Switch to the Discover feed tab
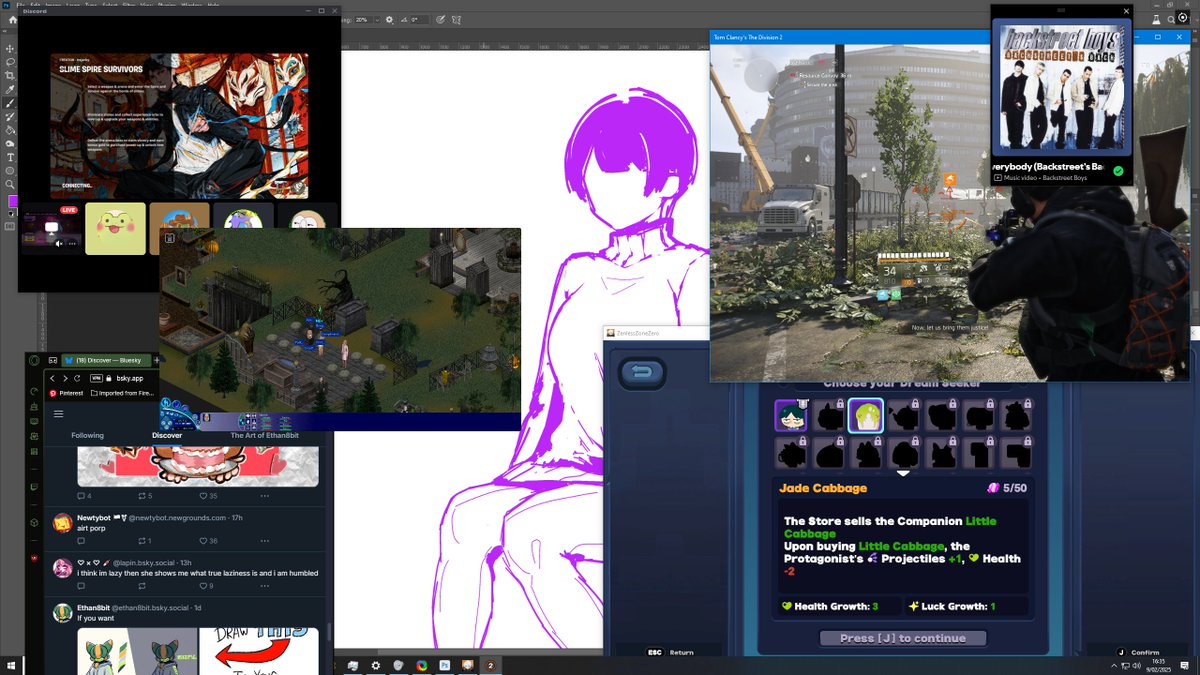Screen dimensions: 1200x675 click(x=167, y=435)
